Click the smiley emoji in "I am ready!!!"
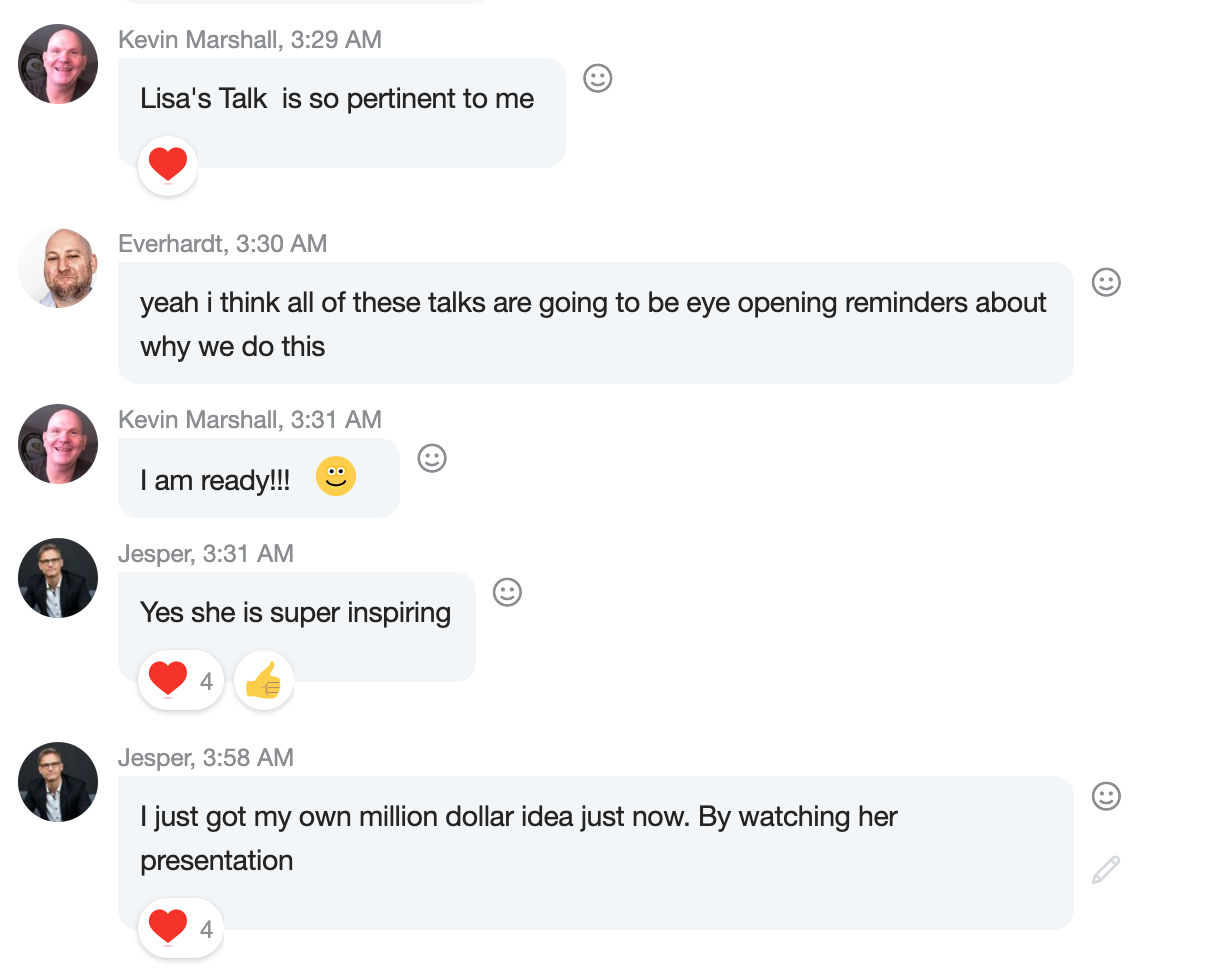 [336, 476]
